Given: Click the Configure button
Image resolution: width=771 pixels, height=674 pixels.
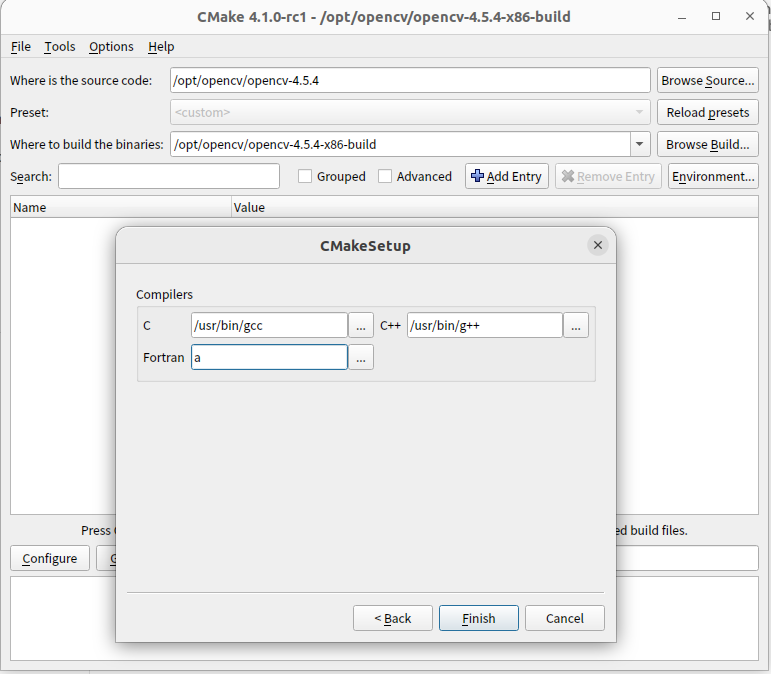Looking at the screenshot, I should 50,558.
